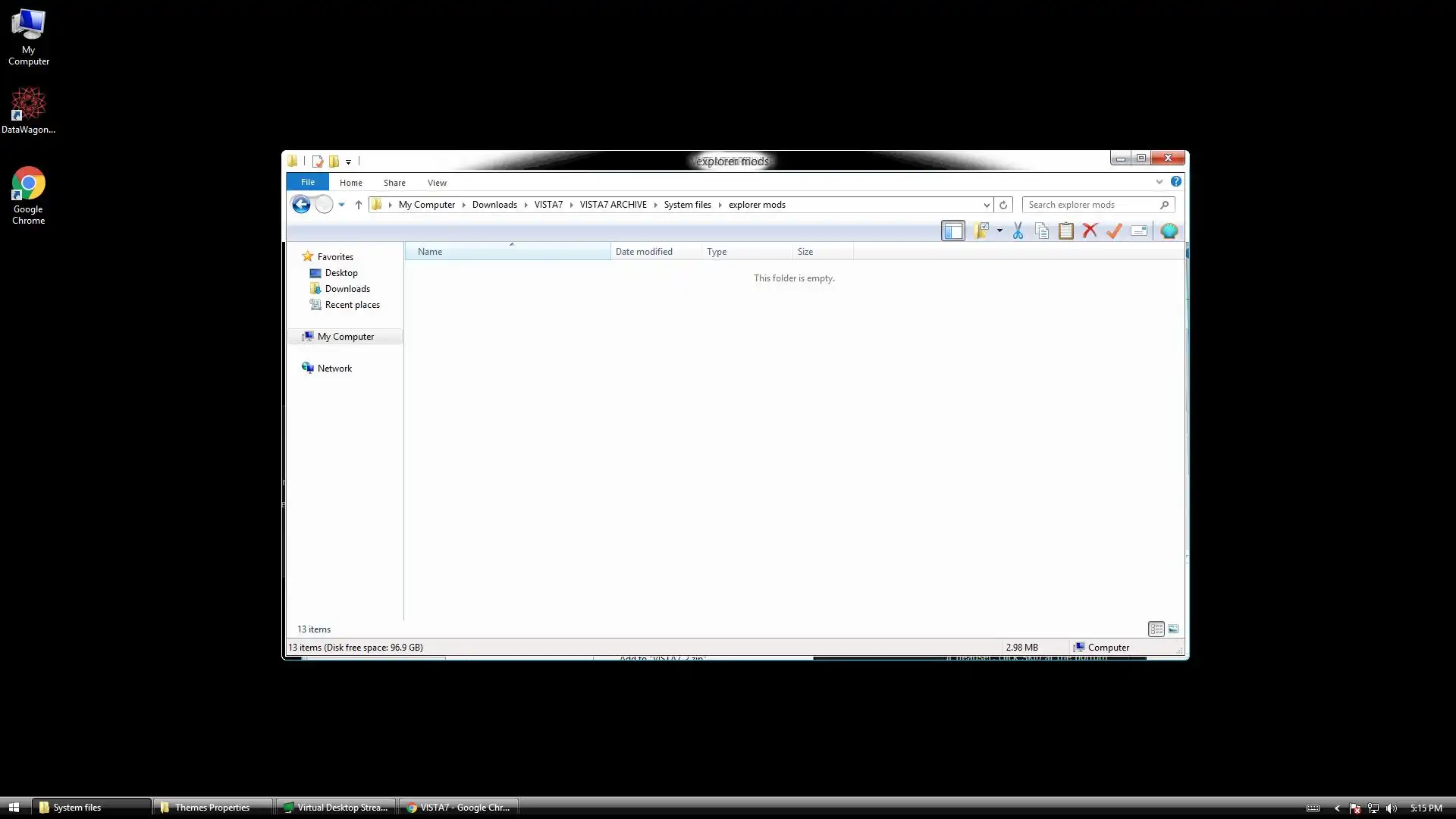
Task: Click the Search explorer mods field
Action: point(1090,205)
